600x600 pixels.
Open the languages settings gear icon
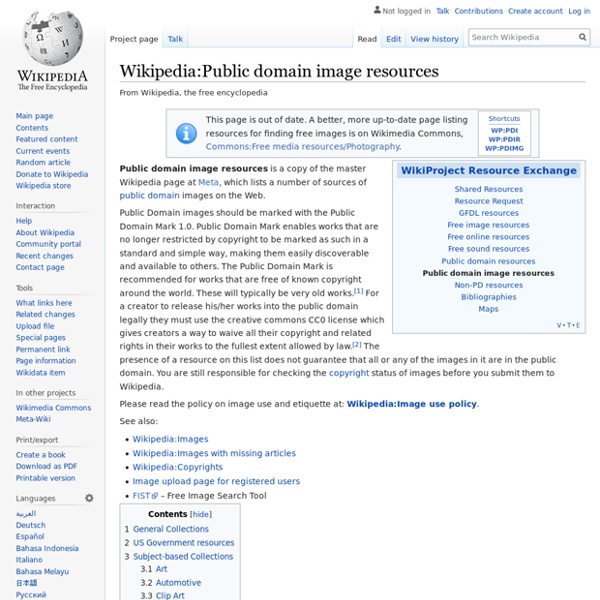(89, 498)
